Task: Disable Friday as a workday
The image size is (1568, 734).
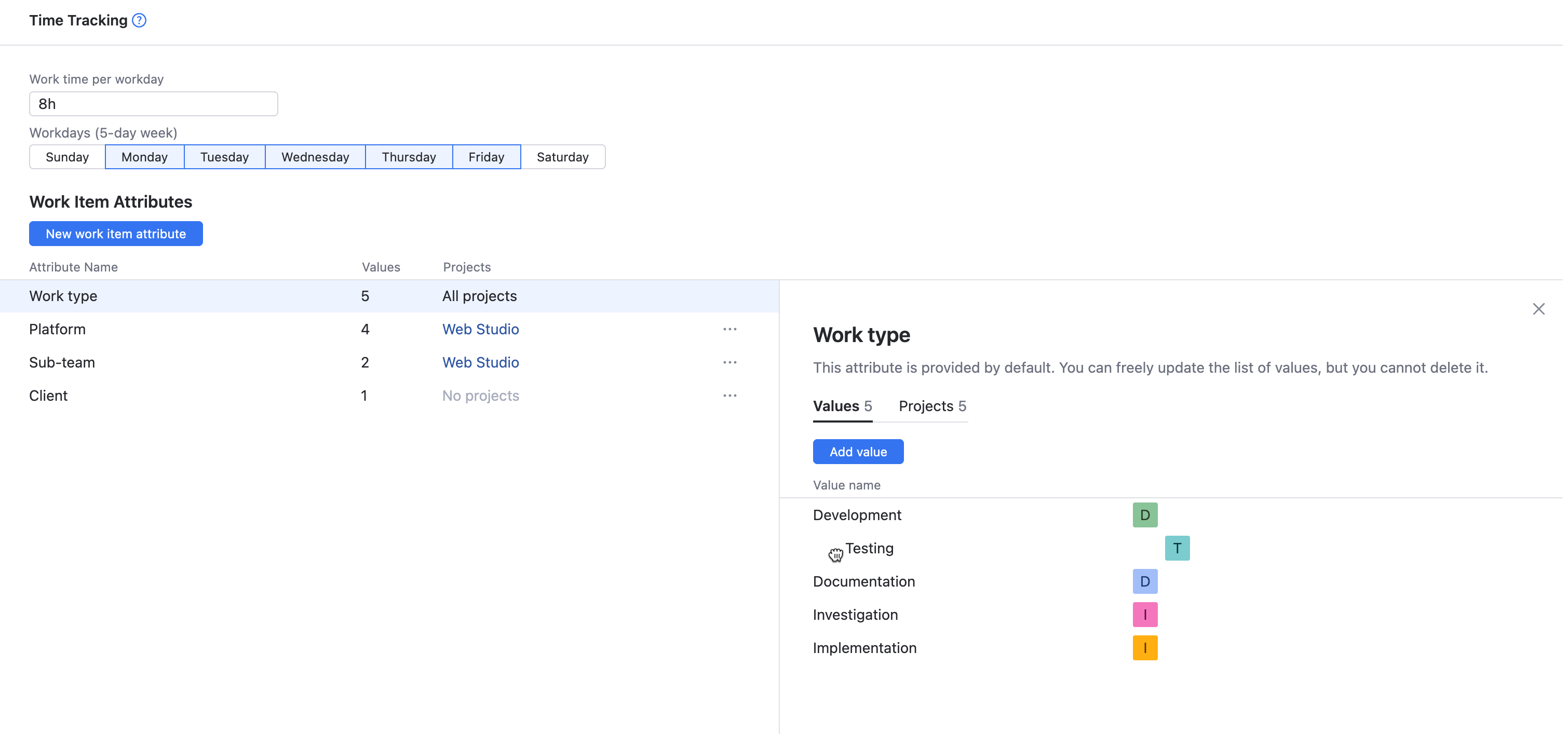Action: [486, 157]
